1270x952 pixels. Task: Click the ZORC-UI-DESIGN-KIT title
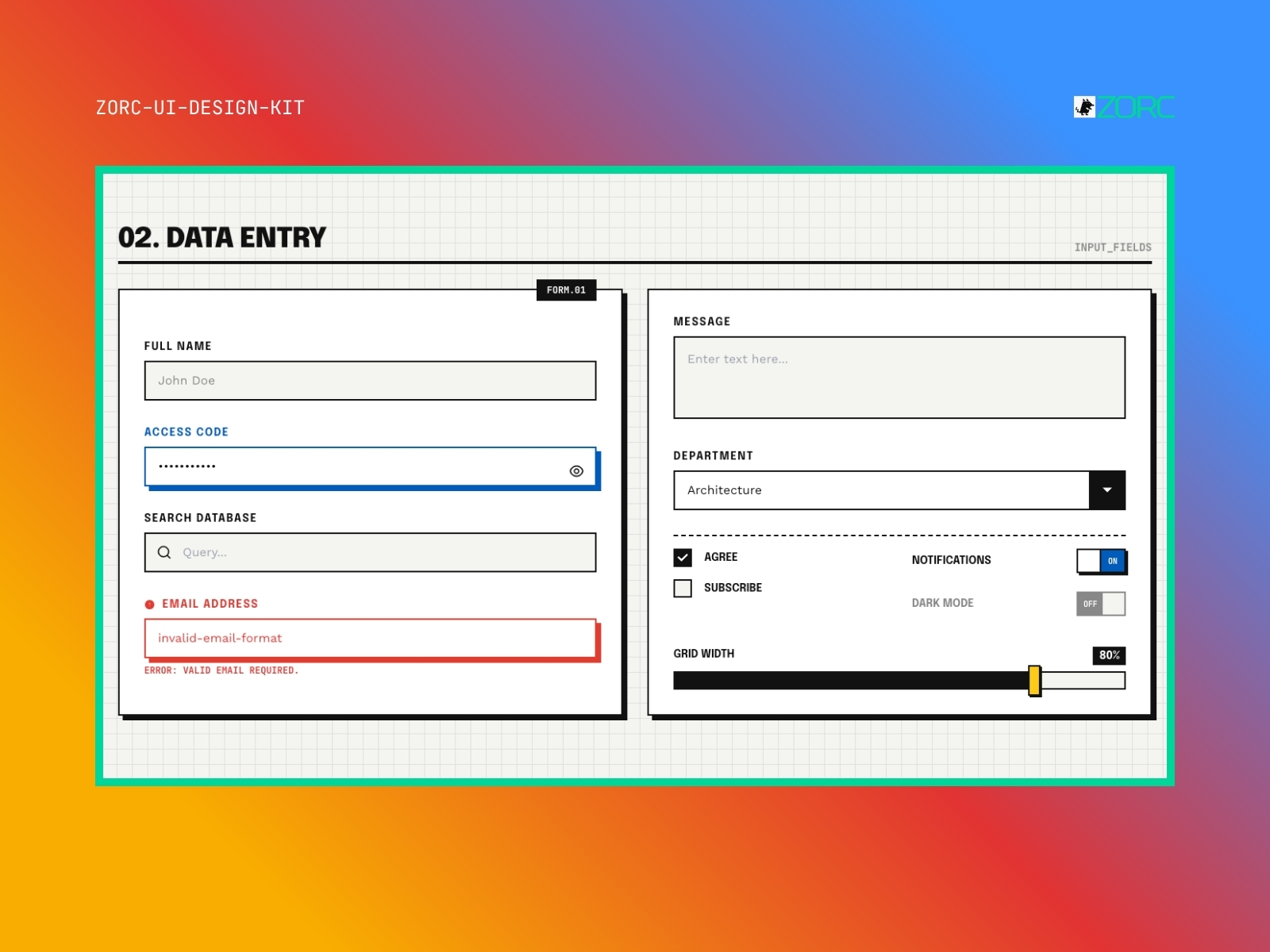(x=200, y=108)
